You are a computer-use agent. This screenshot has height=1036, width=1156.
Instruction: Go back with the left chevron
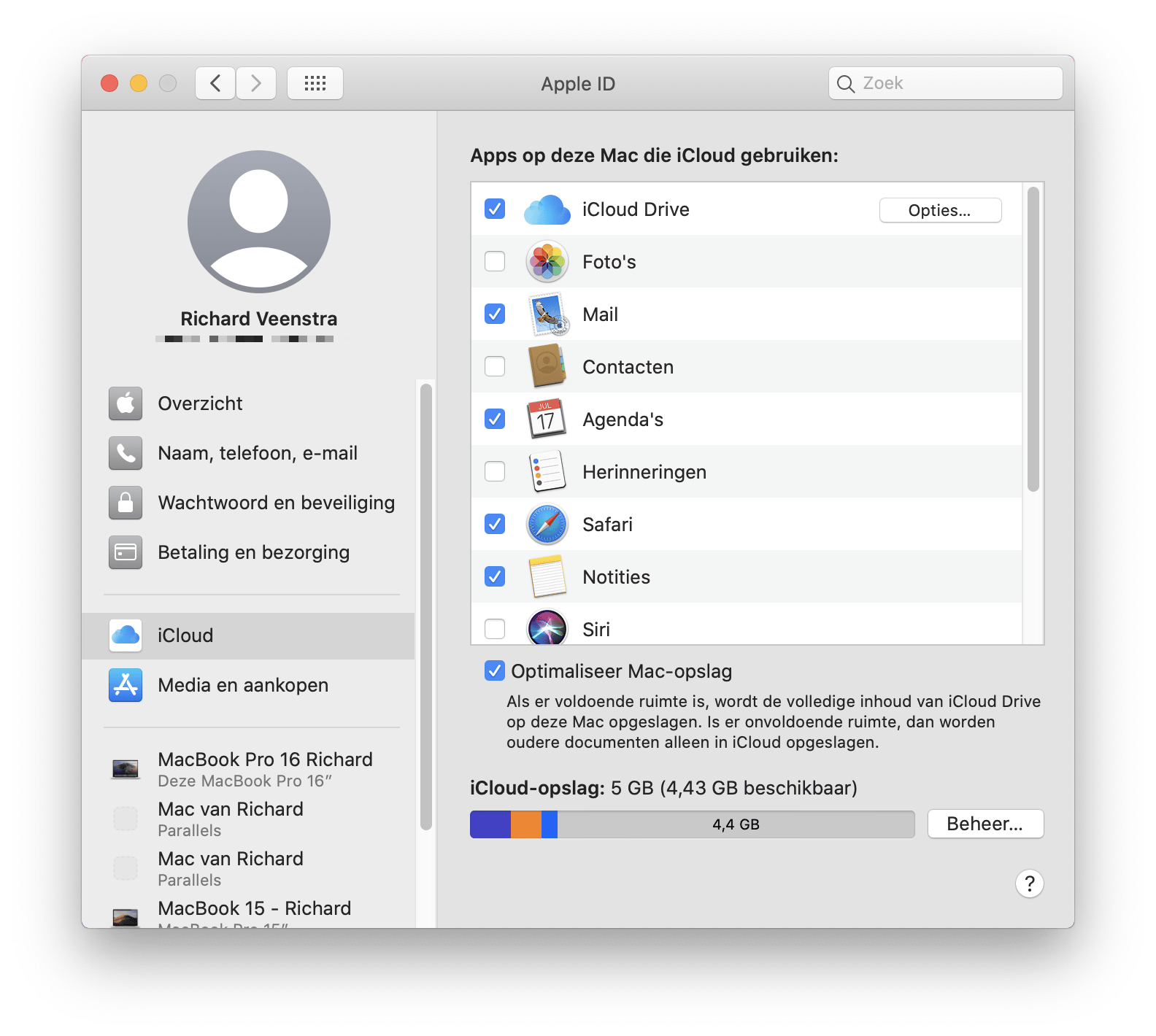pos(215,83)
